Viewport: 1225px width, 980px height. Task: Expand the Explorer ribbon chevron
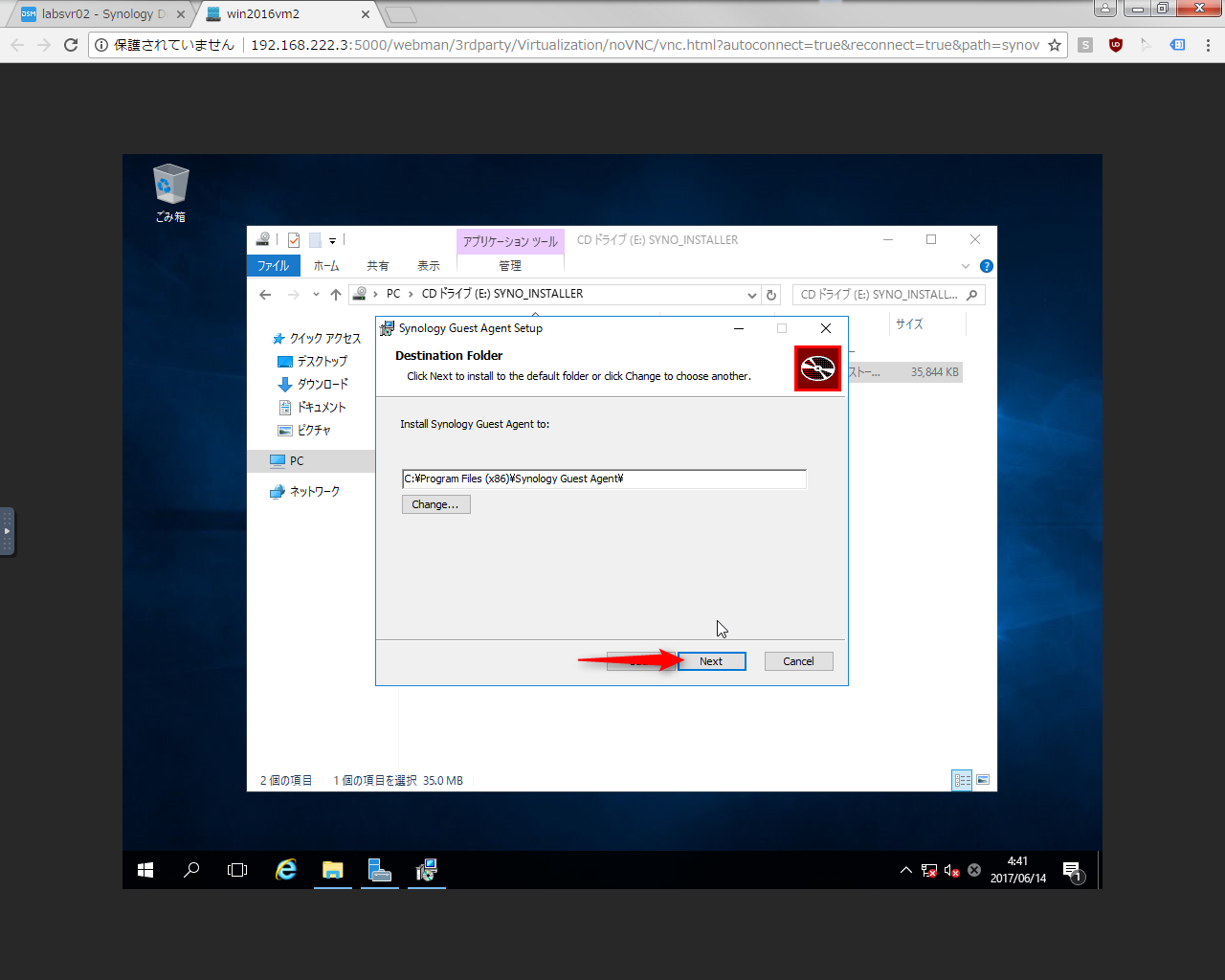pos(966,266)
